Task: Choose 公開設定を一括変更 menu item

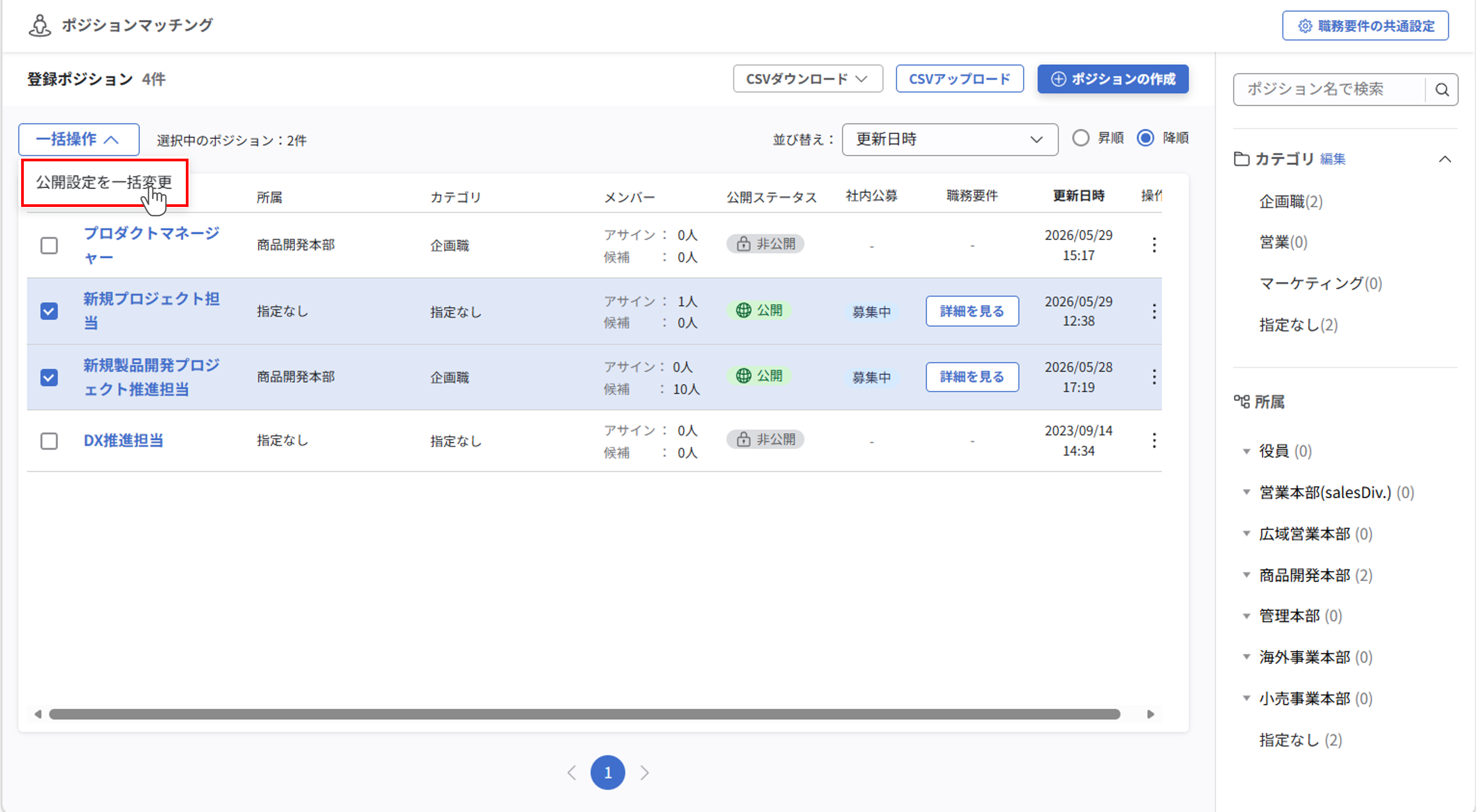Action: (x=104, y=182)
